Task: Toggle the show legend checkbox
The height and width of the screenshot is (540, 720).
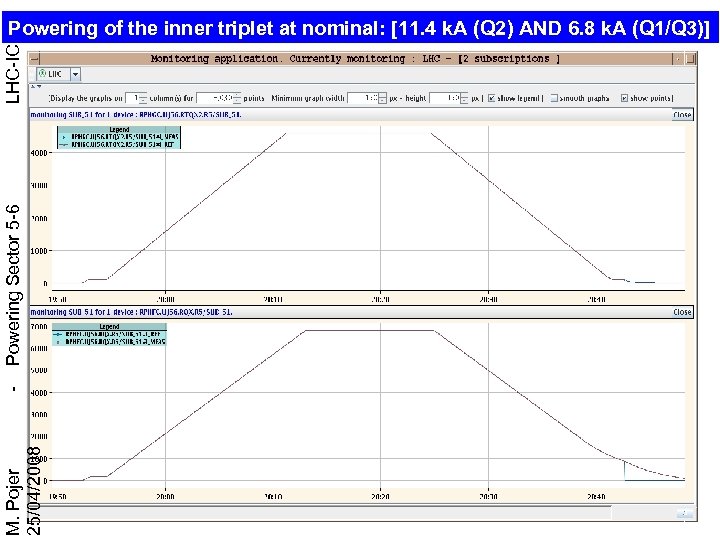Action: pos(491,98)
